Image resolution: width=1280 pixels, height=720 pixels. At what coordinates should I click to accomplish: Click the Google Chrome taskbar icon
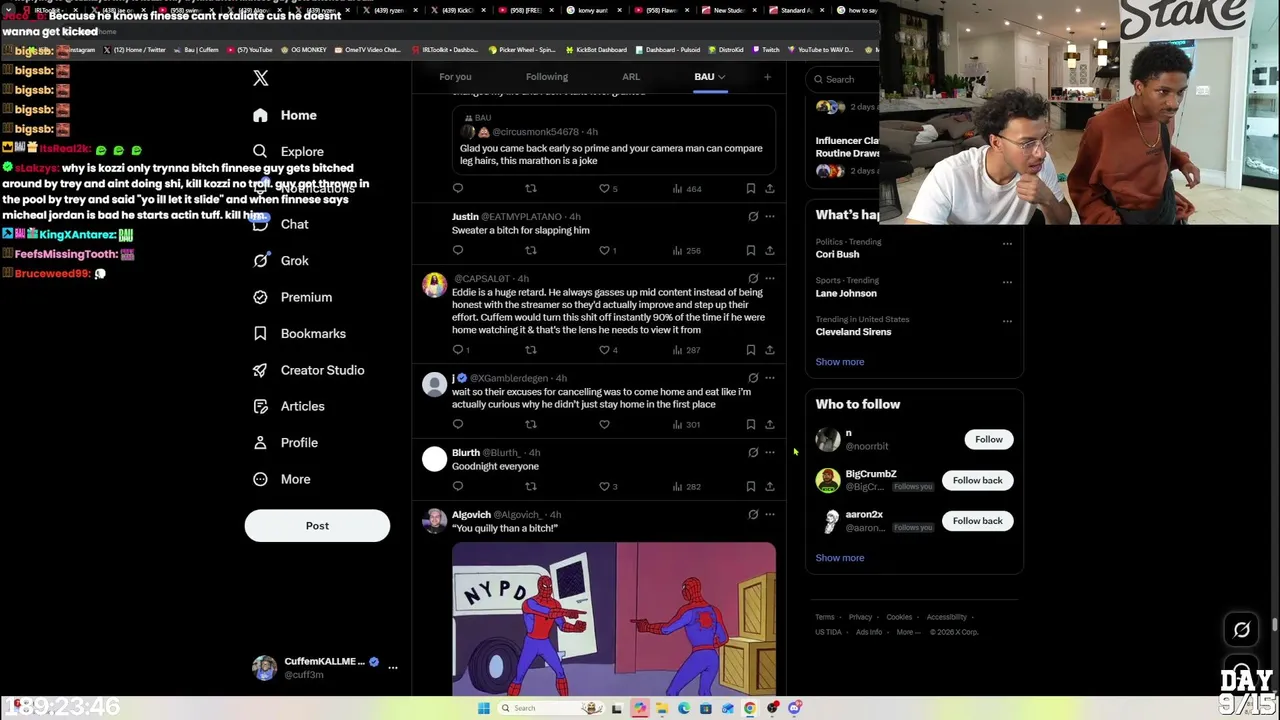click(x=749, y=708)
